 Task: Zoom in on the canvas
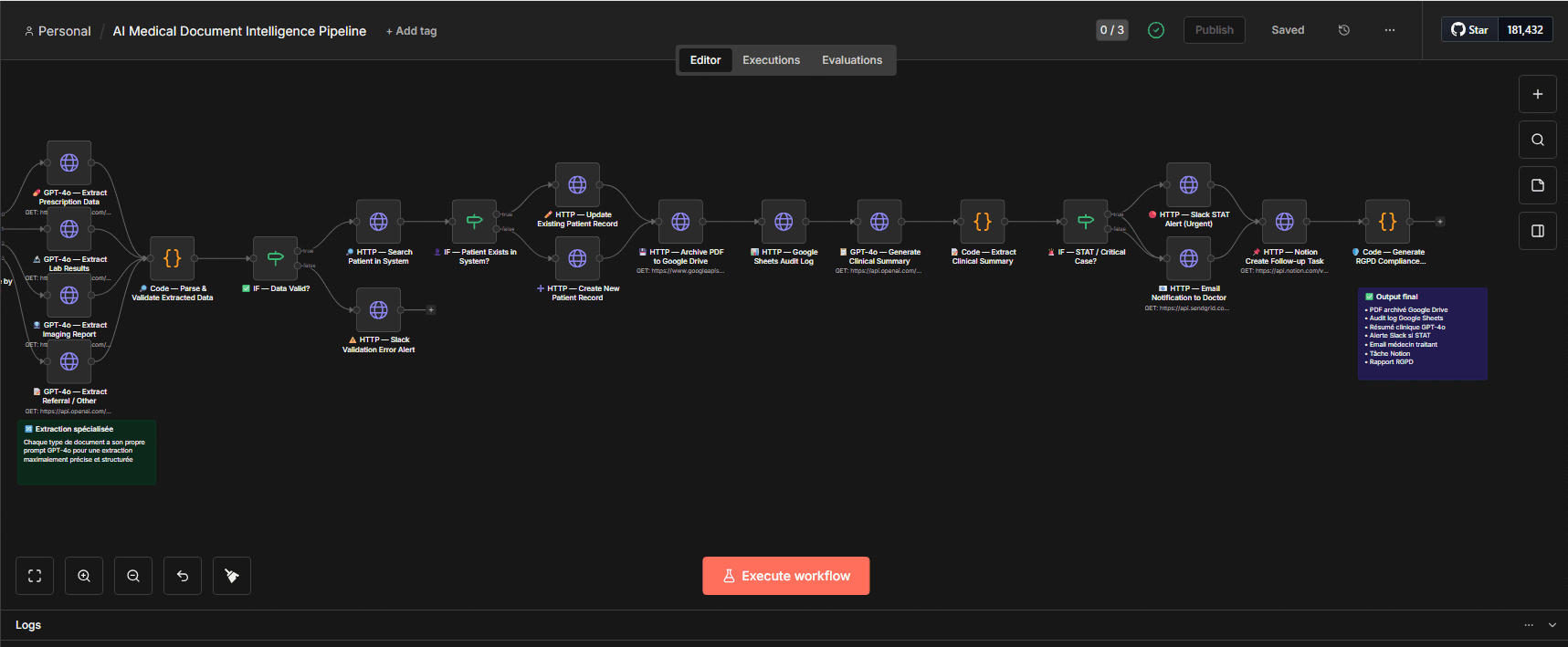pyautogui.click(x=84, y=576)
